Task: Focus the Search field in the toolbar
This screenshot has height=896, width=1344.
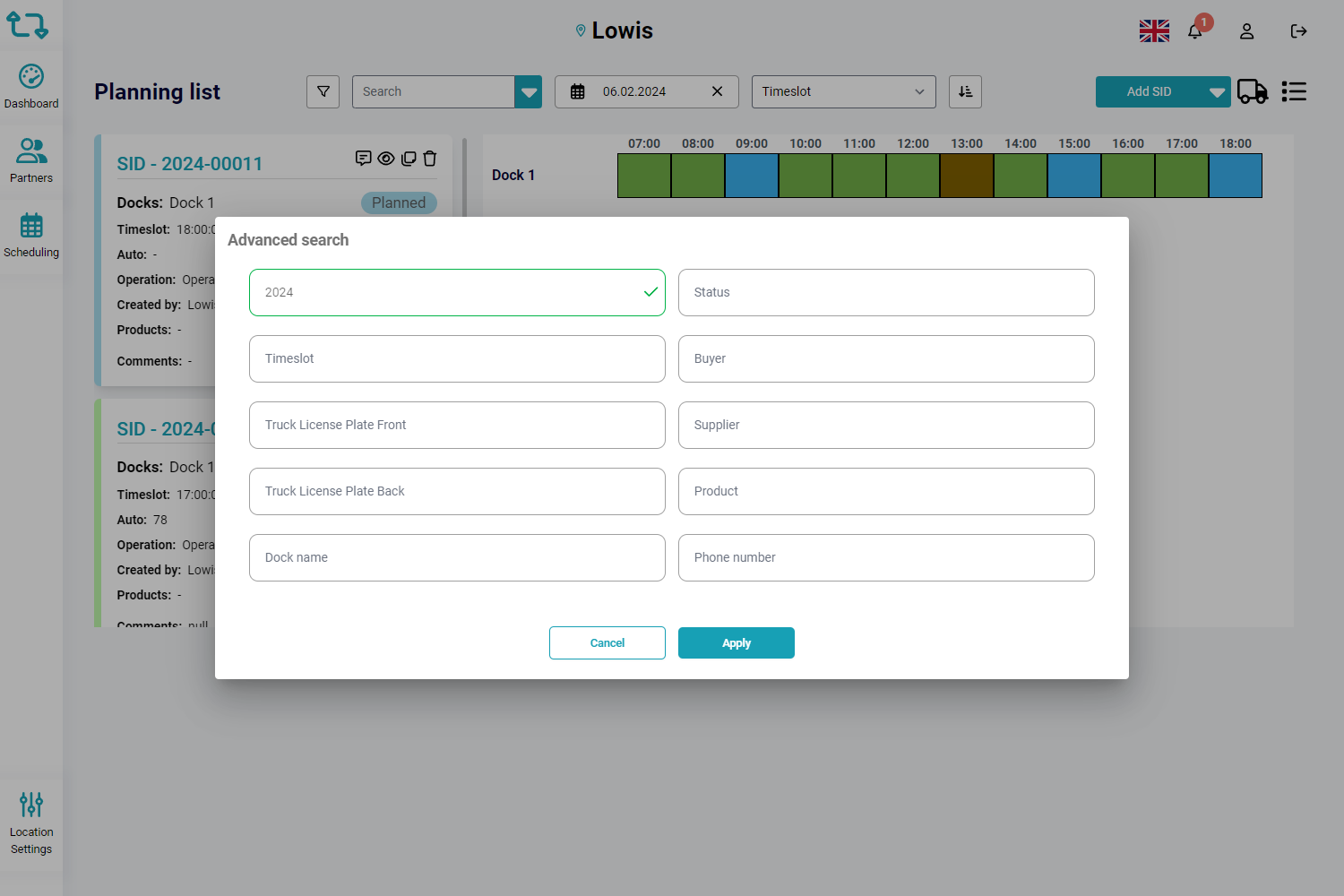Action: coord(434,91)
